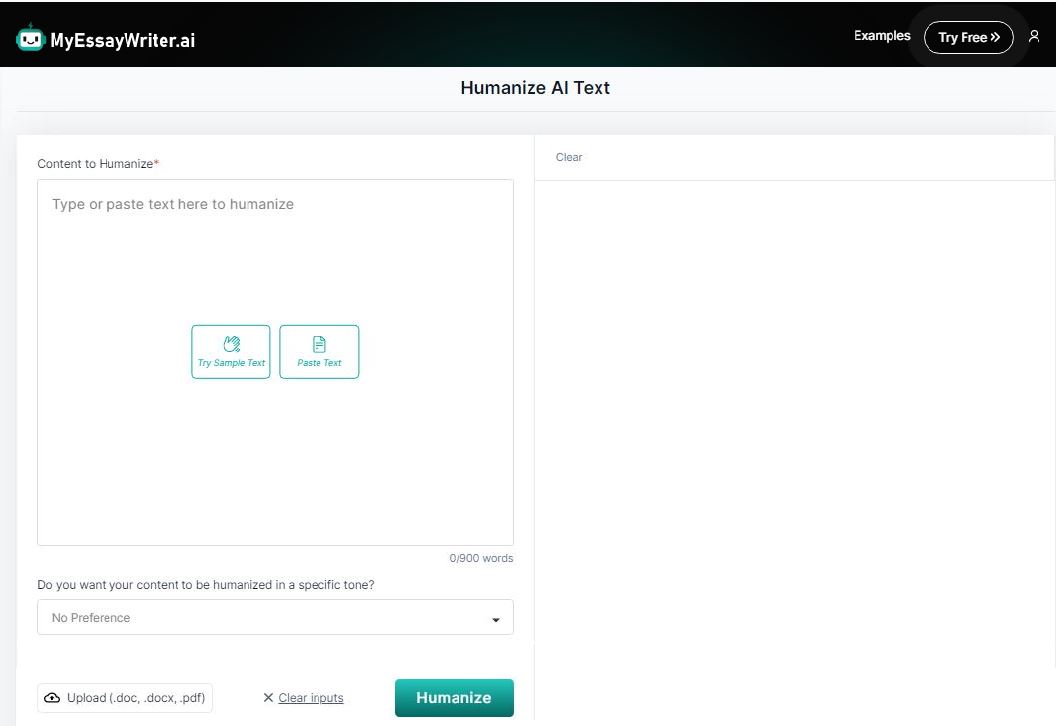
Task: Click the MyEssayWriter.ai brand name text
Action: point(123,40)
